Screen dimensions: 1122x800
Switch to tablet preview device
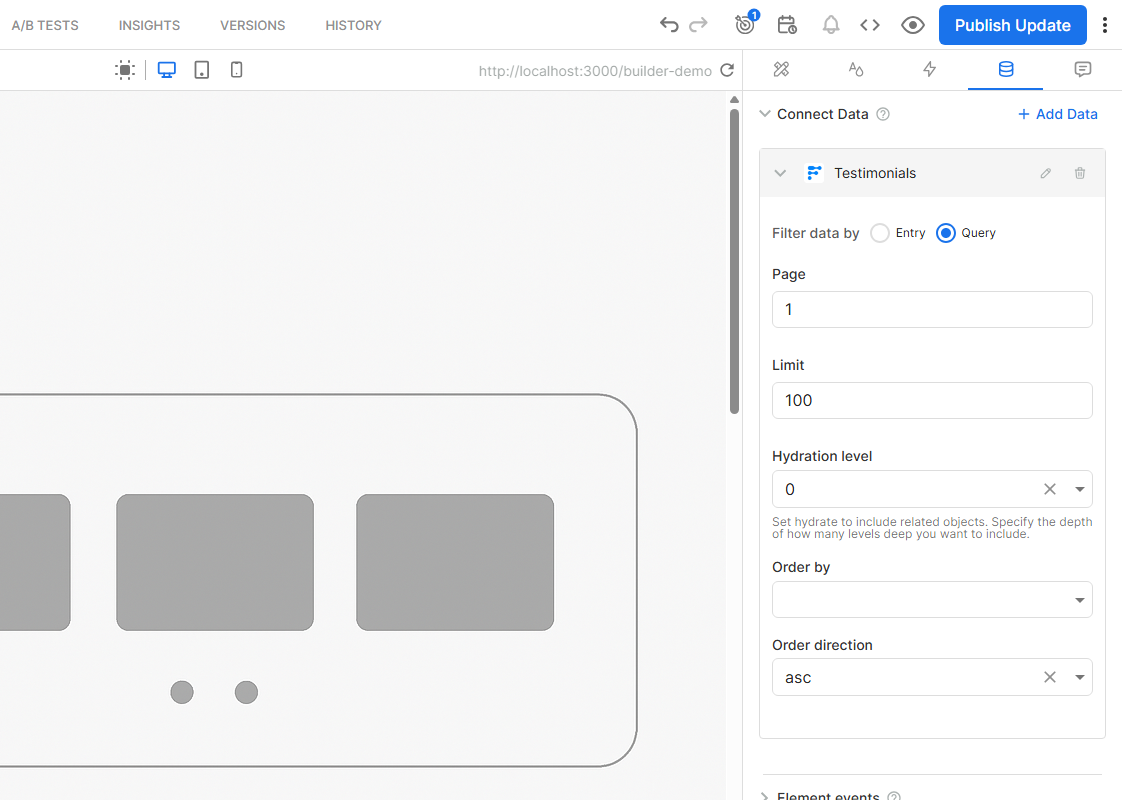[x=202, y=70]
